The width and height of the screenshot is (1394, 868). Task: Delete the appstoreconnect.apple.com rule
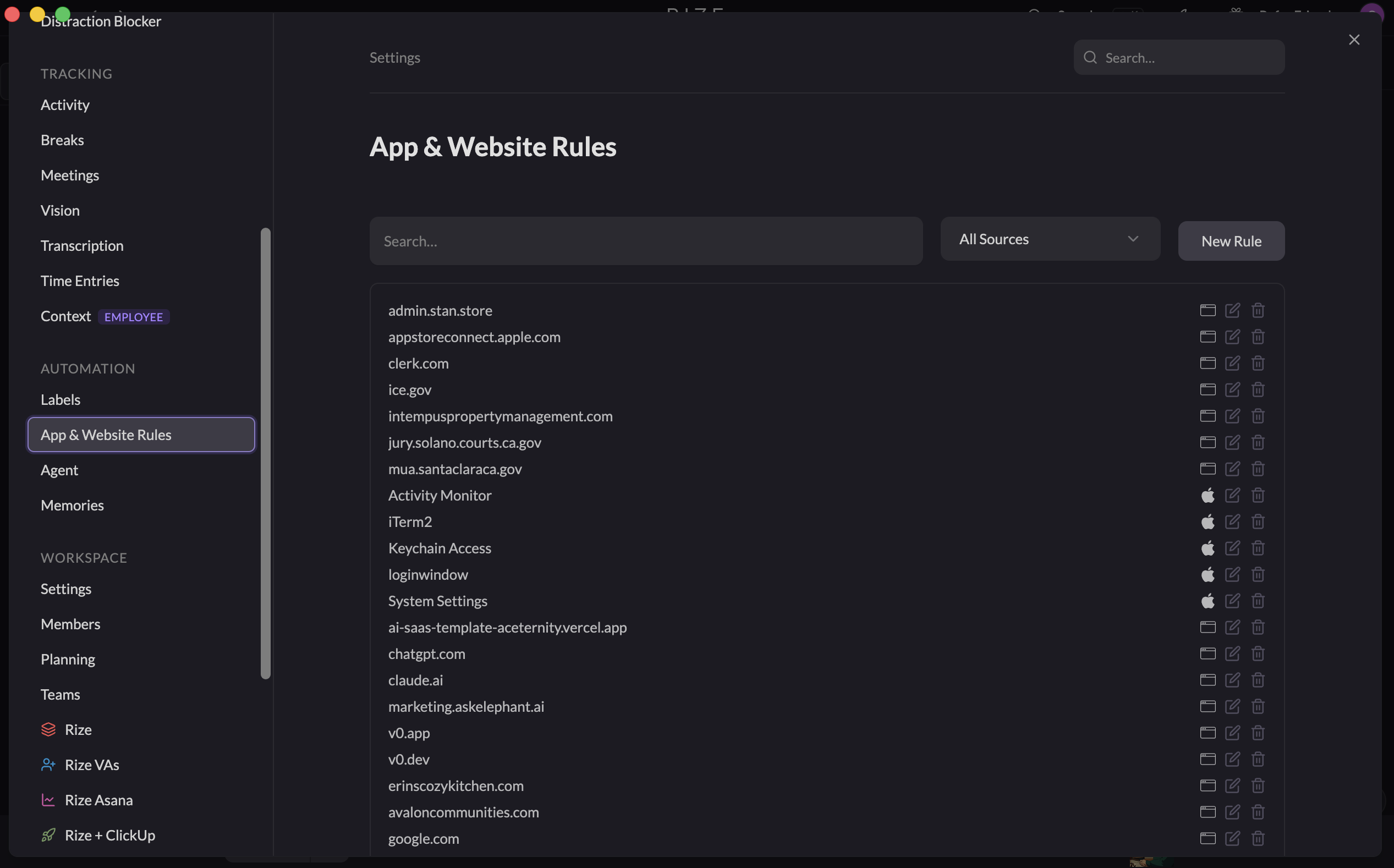tap(1258, 337)
